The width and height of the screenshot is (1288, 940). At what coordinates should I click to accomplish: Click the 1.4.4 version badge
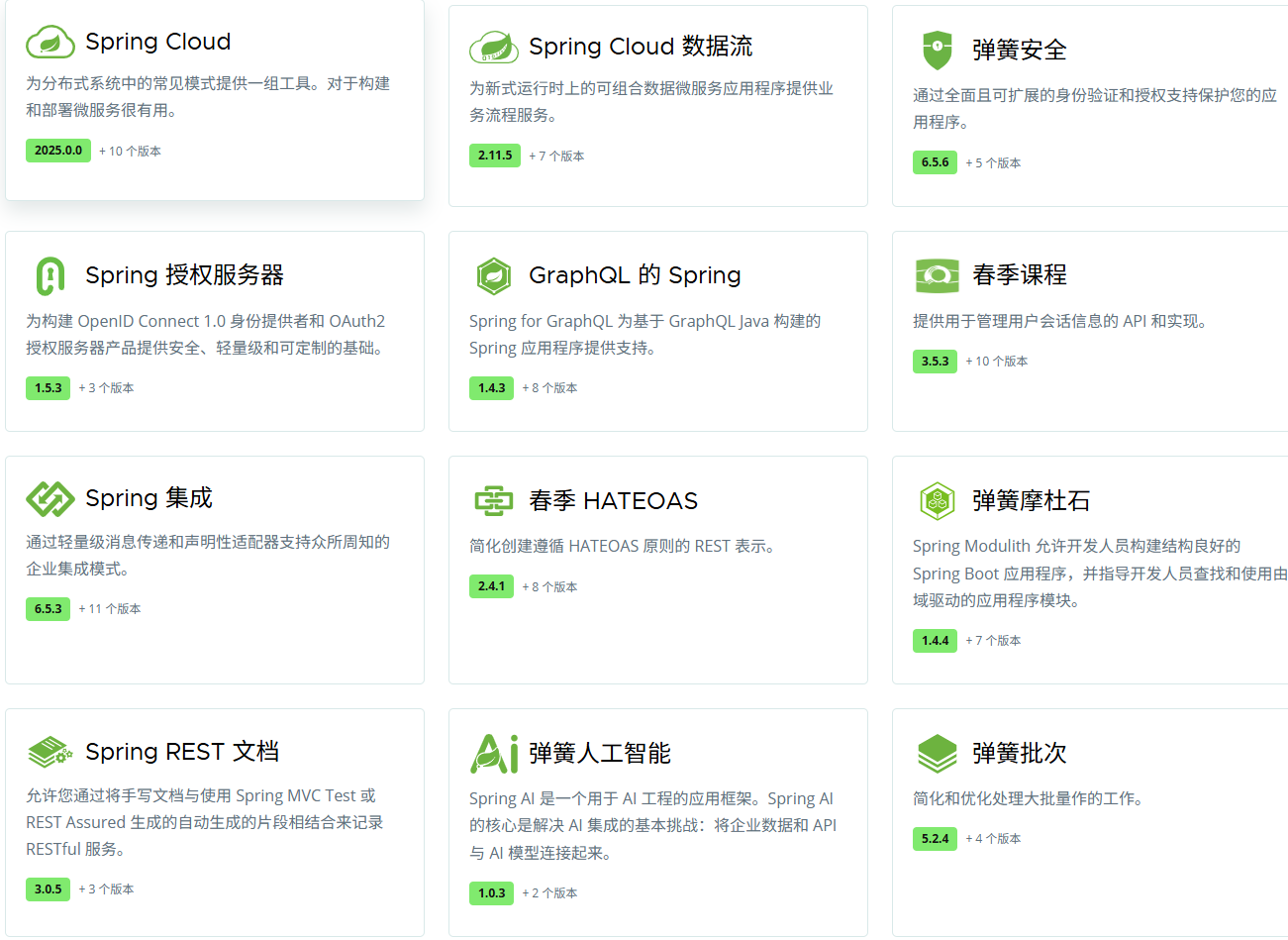[x=935, y=641]
